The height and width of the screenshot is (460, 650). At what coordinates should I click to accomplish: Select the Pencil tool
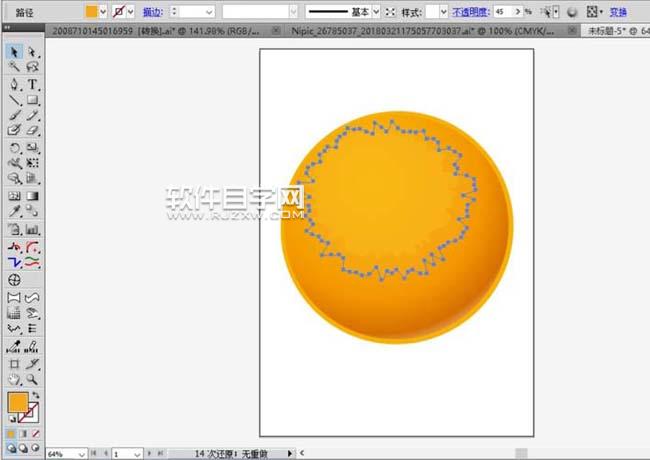point(32,115)
